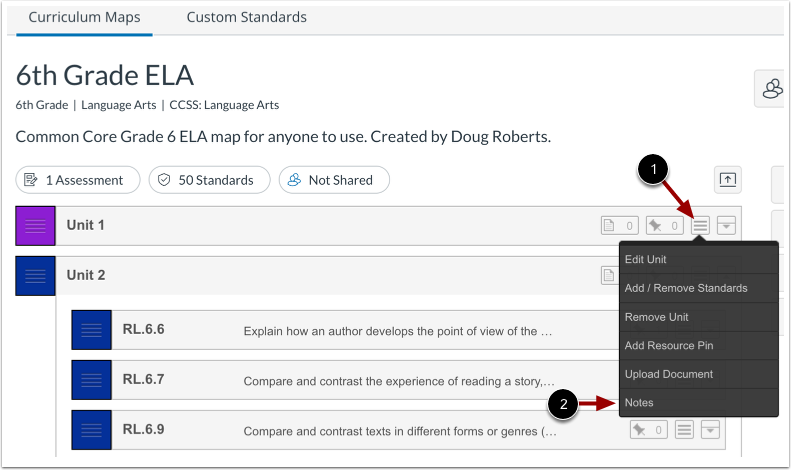Image resolution: width=791 pixels, height=470 pixels.
Task: Click the 1 Assessment button
Action: pos(78,180)
